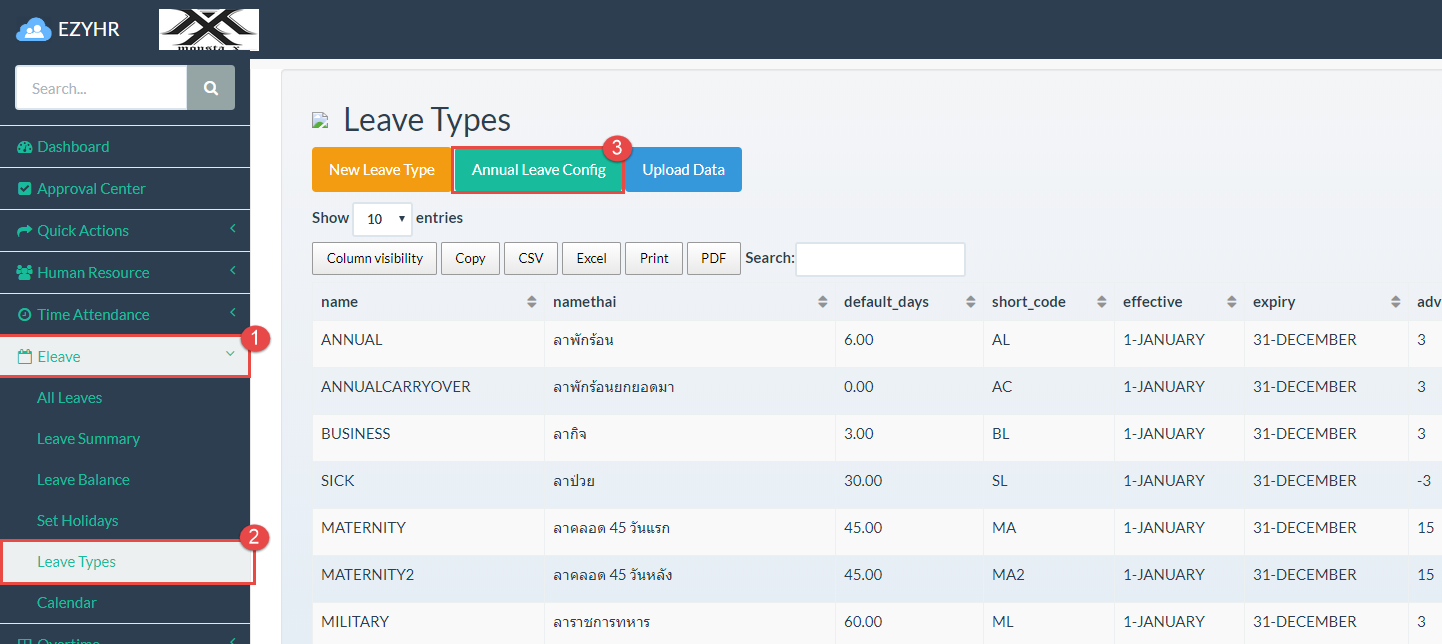
Task: Click the New Leave Type button
Action: pos(381,170)
